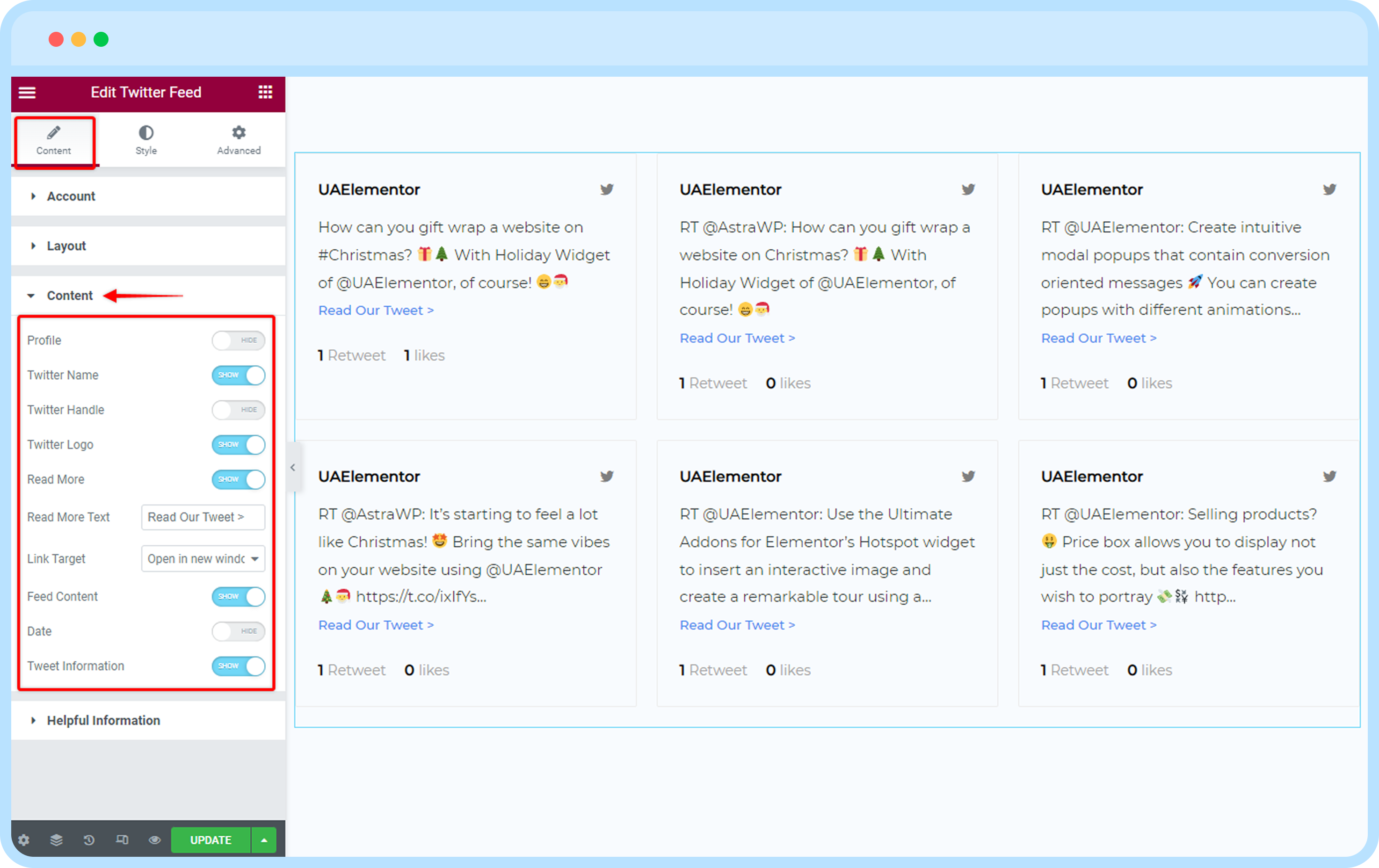Enable the Profile toggle

[238, 340]
